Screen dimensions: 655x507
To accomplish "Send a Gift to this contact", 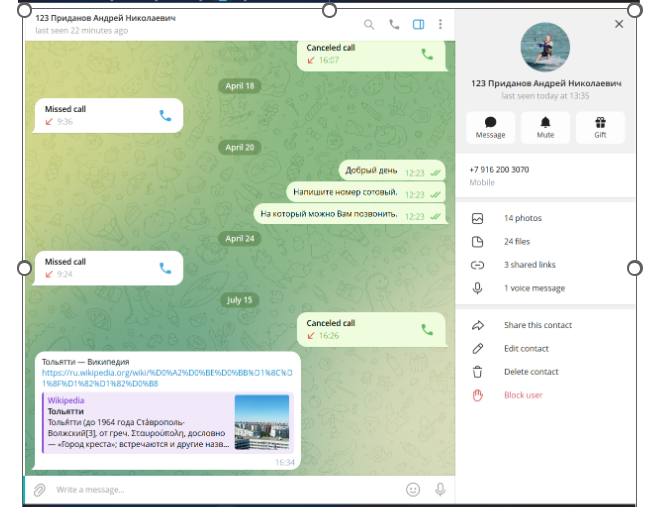I will [600, 127].
